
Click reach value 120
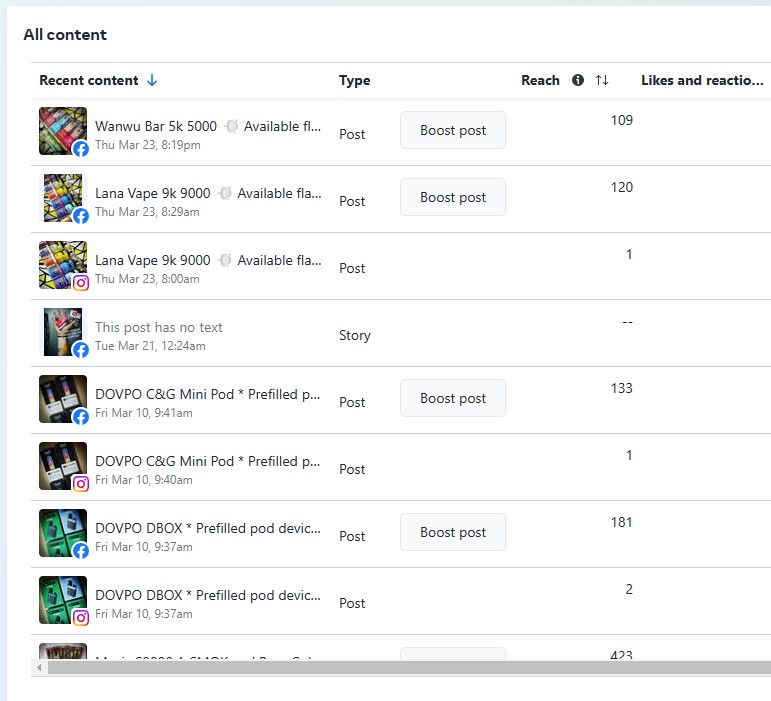pyautogui.click(x=622, y=187)
